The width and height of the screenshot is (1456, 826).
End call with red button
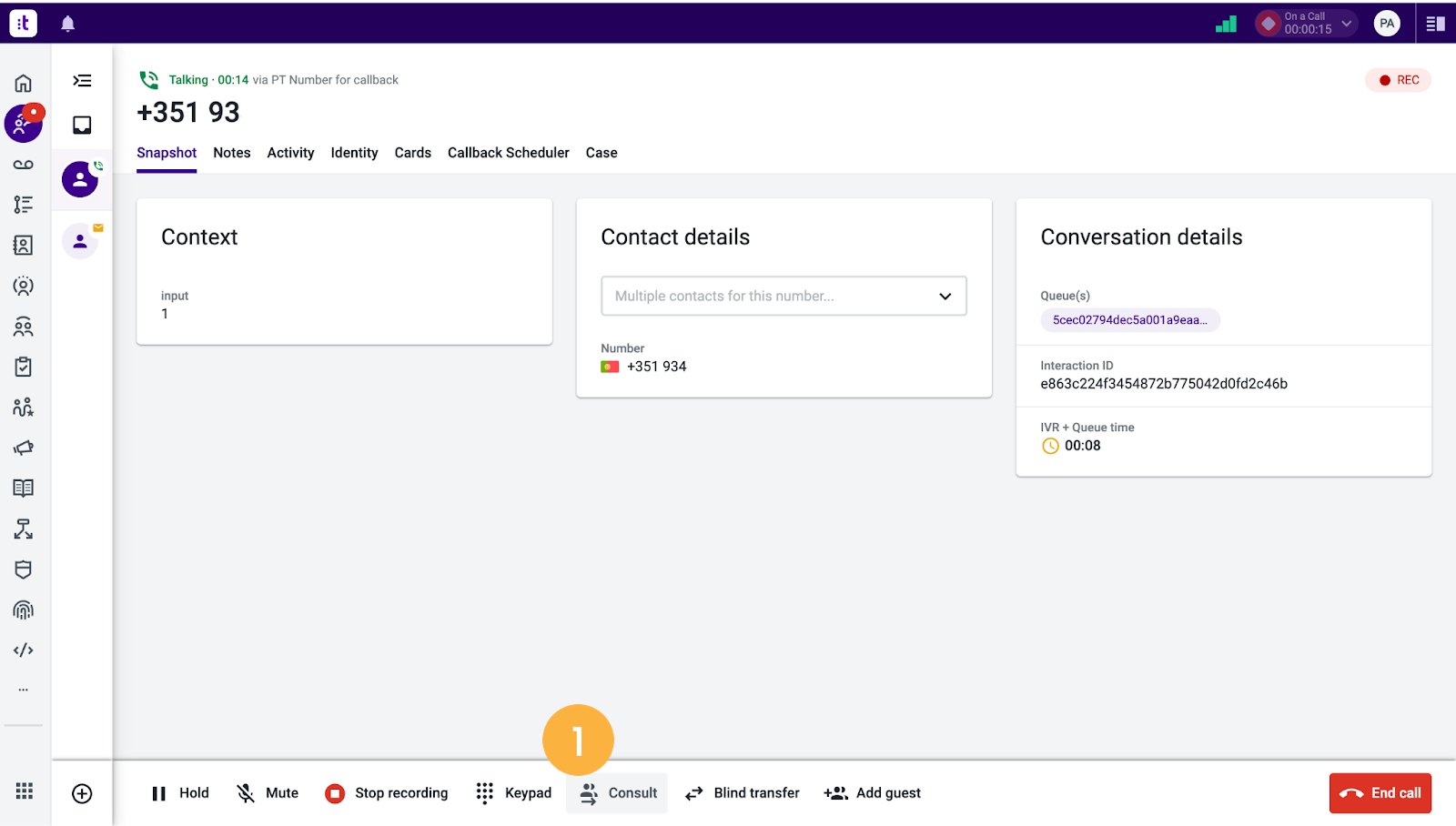1380,793
